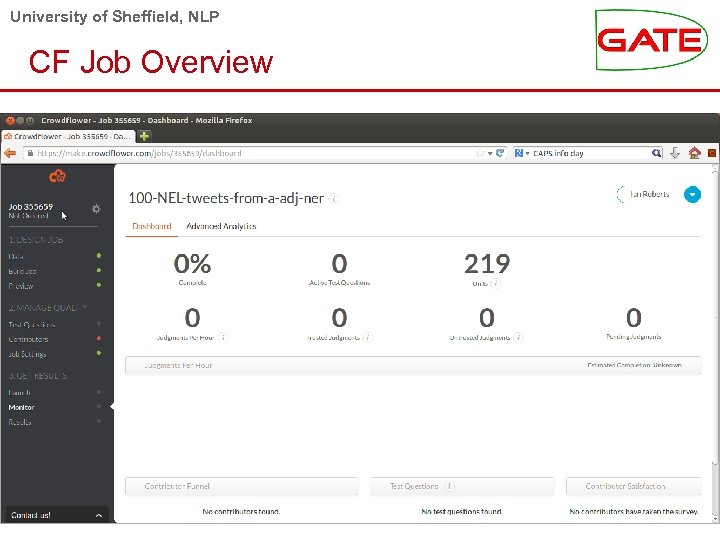
Task: Select Monitor in the sidebar
Action: click(x=21, y=407)
